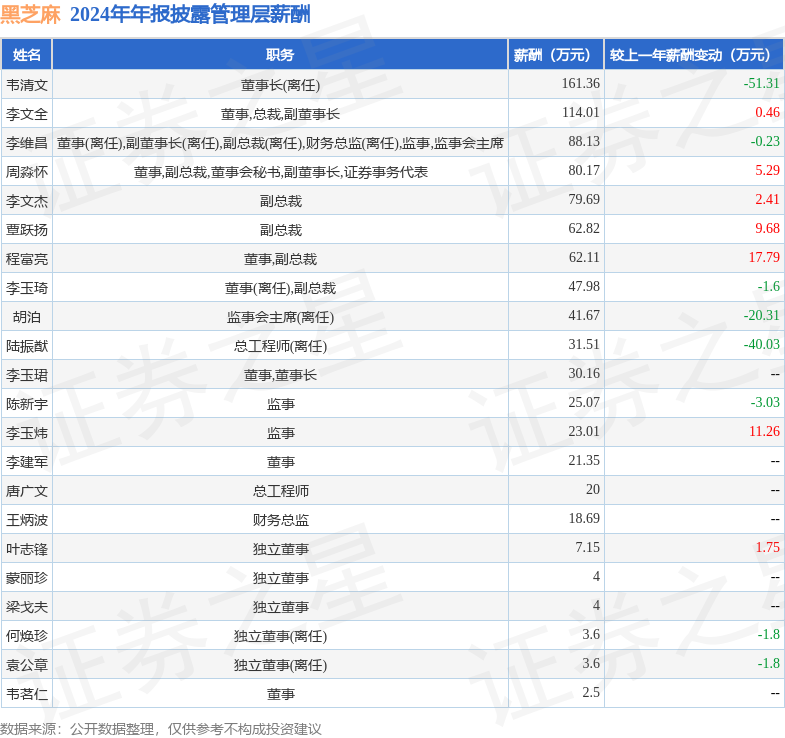
Task: Click the position 董事(离任),副总裁
Action: [x=280, y=288]
